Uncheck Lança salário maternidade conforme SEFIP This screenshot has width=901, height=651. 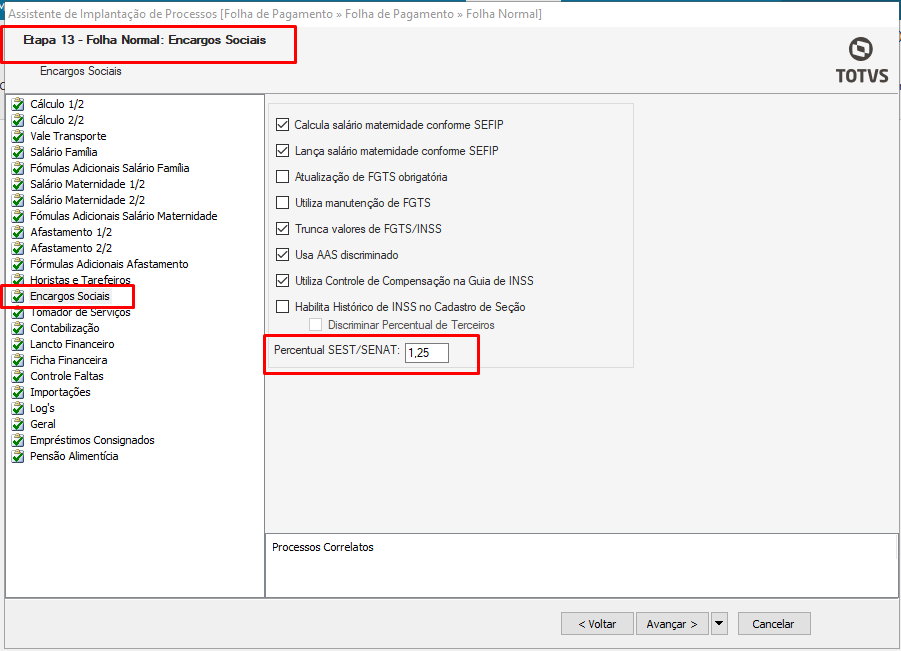tap(282, 151)
